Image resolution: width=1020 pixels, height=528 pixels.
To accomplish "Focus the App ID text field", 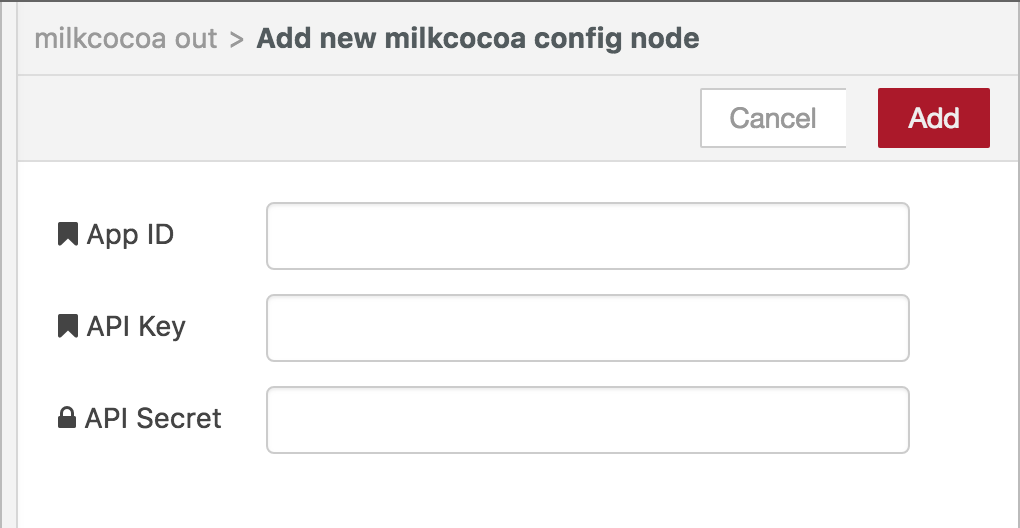I will (x=670, y=236).
